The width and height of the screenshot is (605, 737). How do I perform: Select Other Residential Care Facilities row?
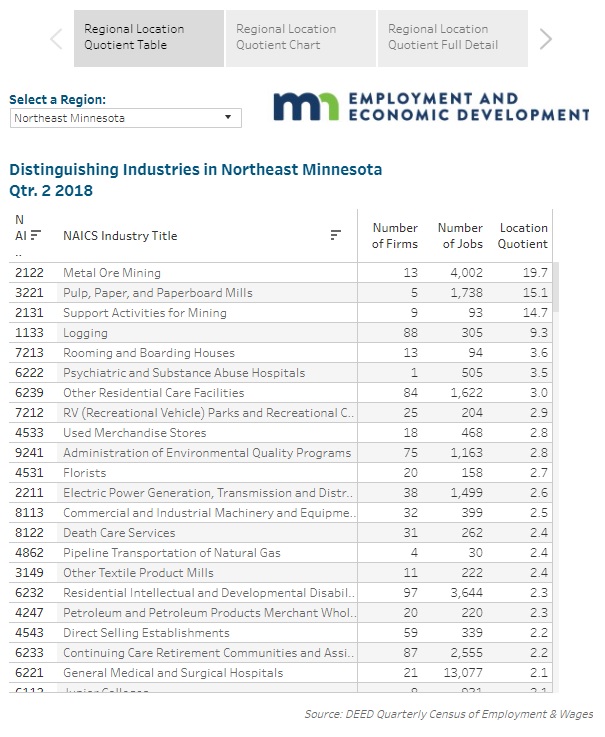281,392
